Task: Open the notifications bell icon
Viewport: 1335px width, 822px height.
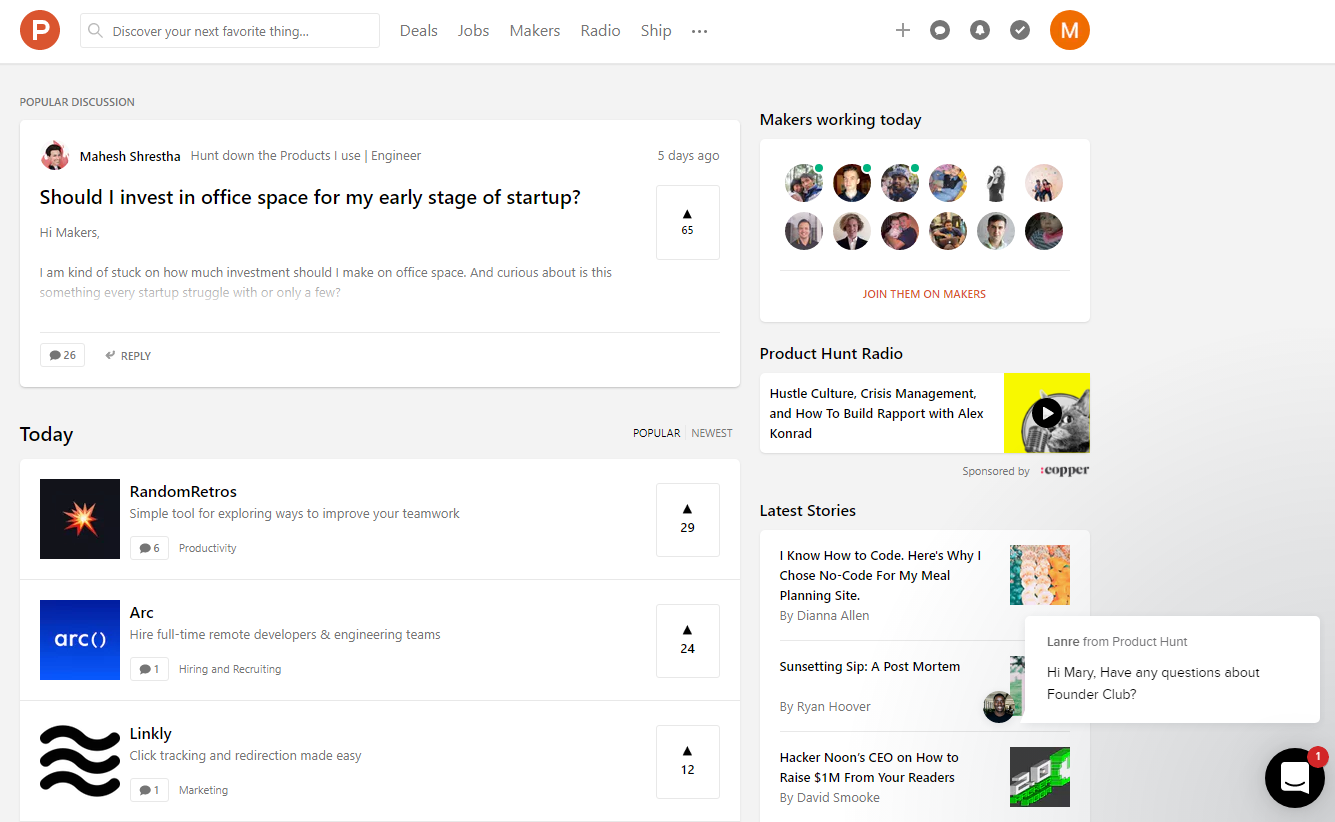Action: tap(980, 30)
